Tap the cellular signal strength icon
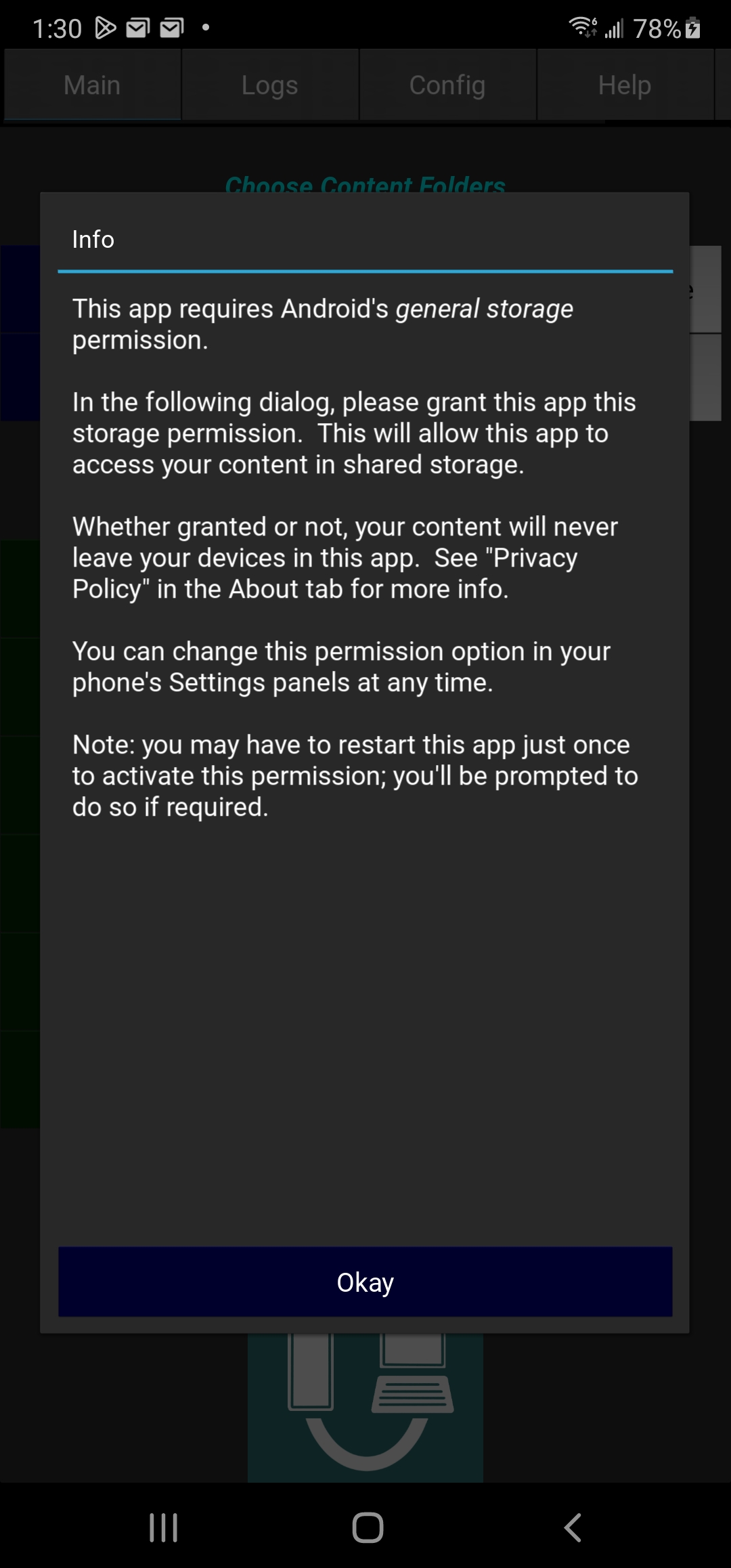 (614, 28)
